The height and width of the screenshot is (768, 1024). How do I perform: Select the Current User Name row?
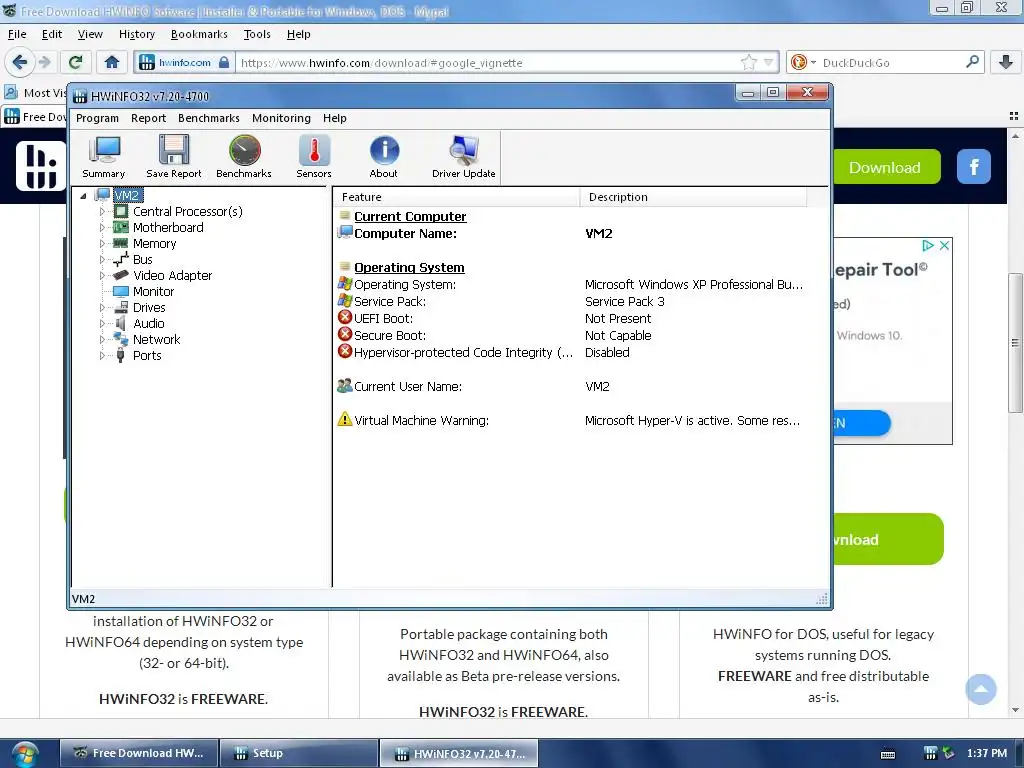[571, 387]
